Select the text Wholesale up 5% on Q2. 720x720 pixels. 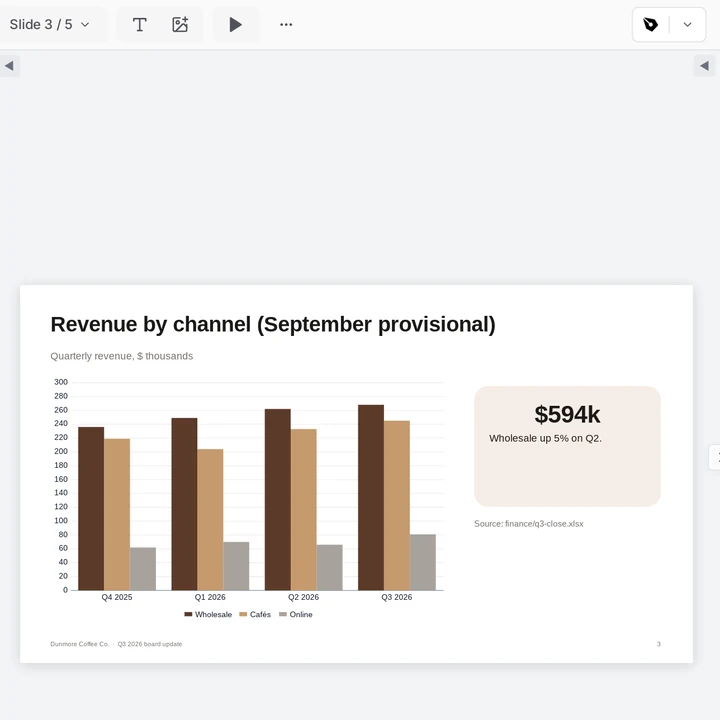[x=545, y=438]
